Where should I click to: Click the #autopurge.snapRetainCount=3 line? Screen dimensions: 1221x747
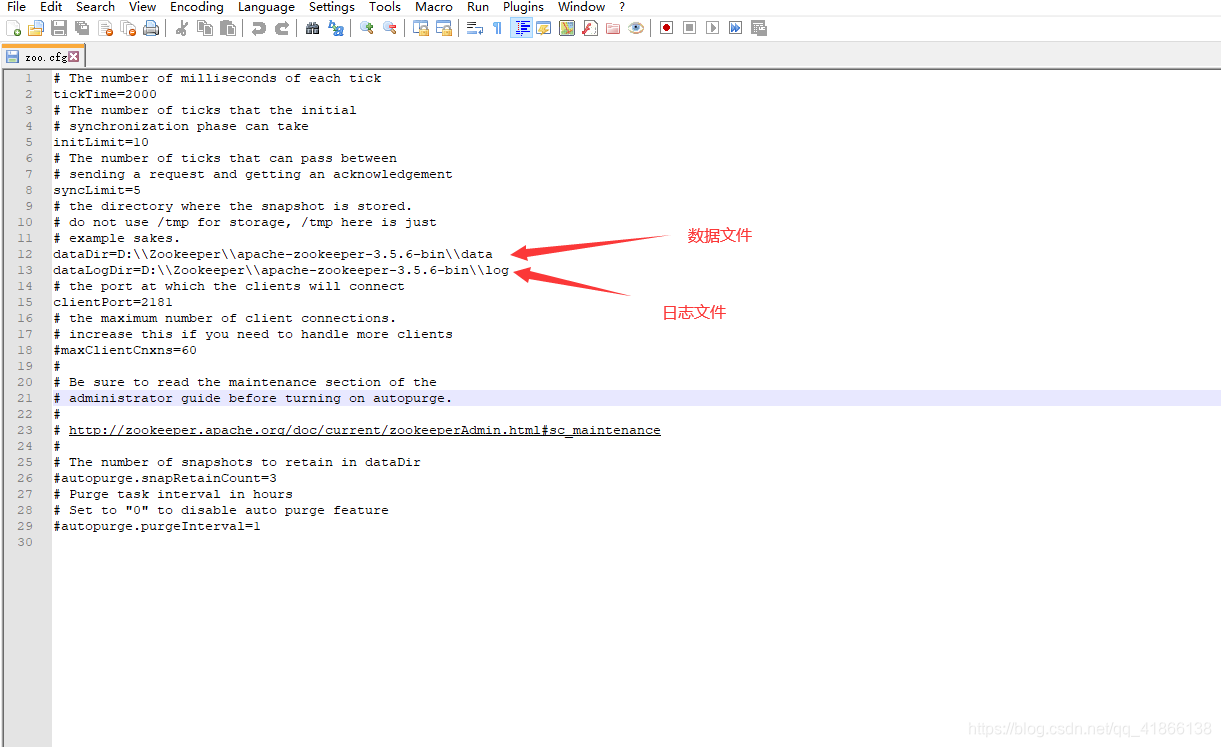coord(165,478)
